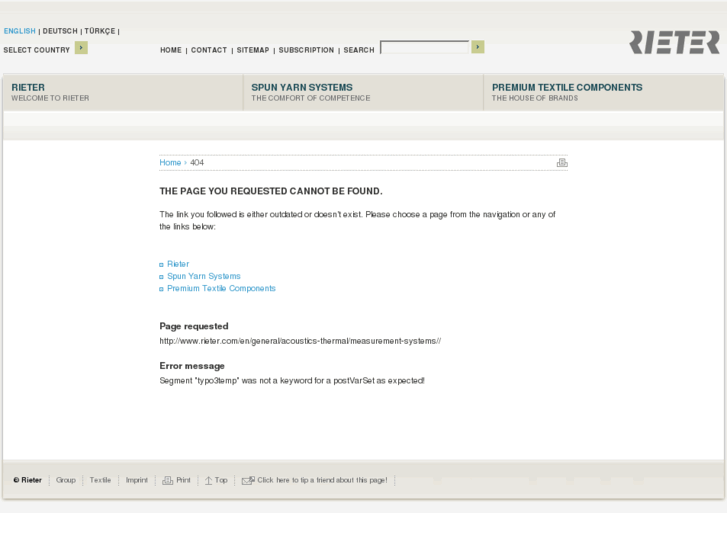This screenshot has width=727, height=545.
Task: Open the Home menu item
Action: coord(171,50)
